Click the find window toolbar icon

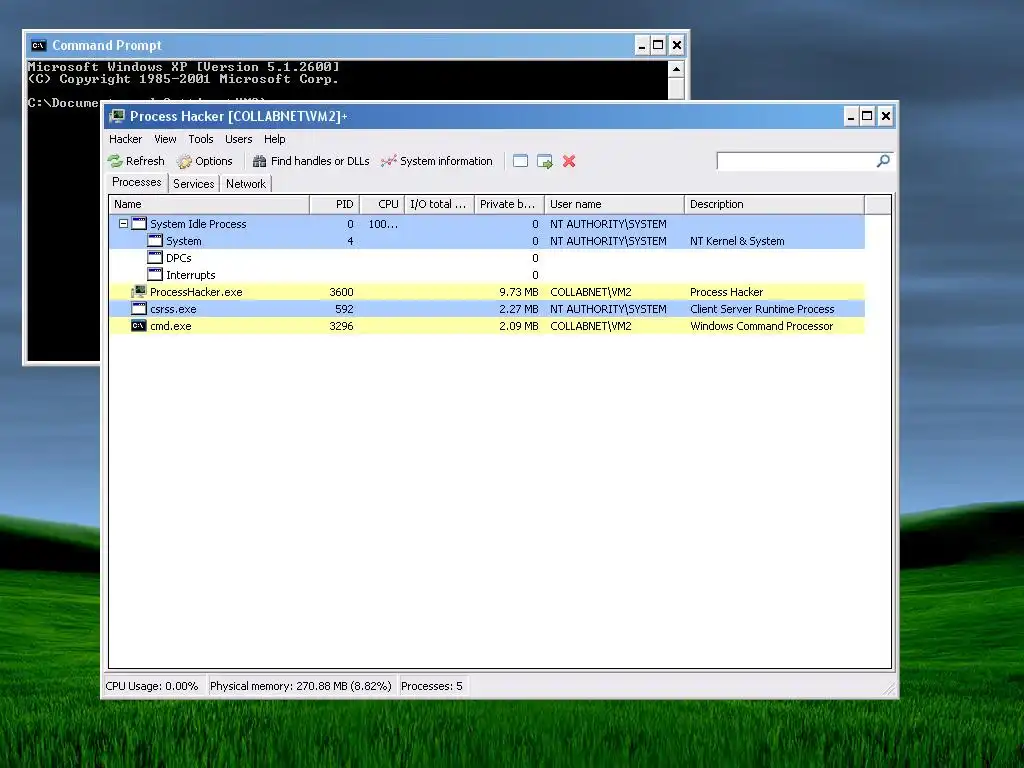[x=520, y=161]
